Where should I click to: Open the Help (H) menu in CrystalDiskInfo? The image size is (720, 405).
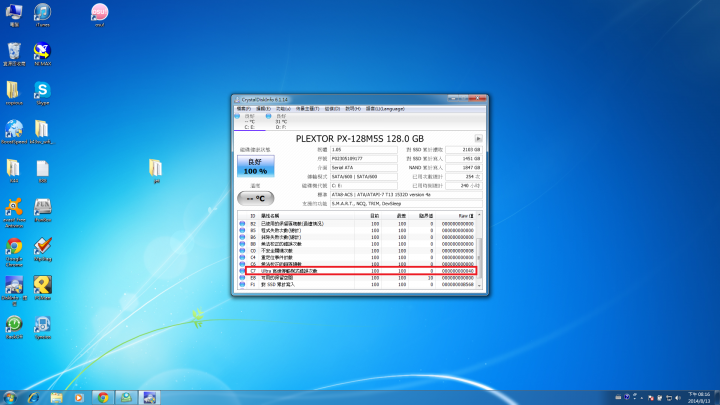(x=353, y=109)
